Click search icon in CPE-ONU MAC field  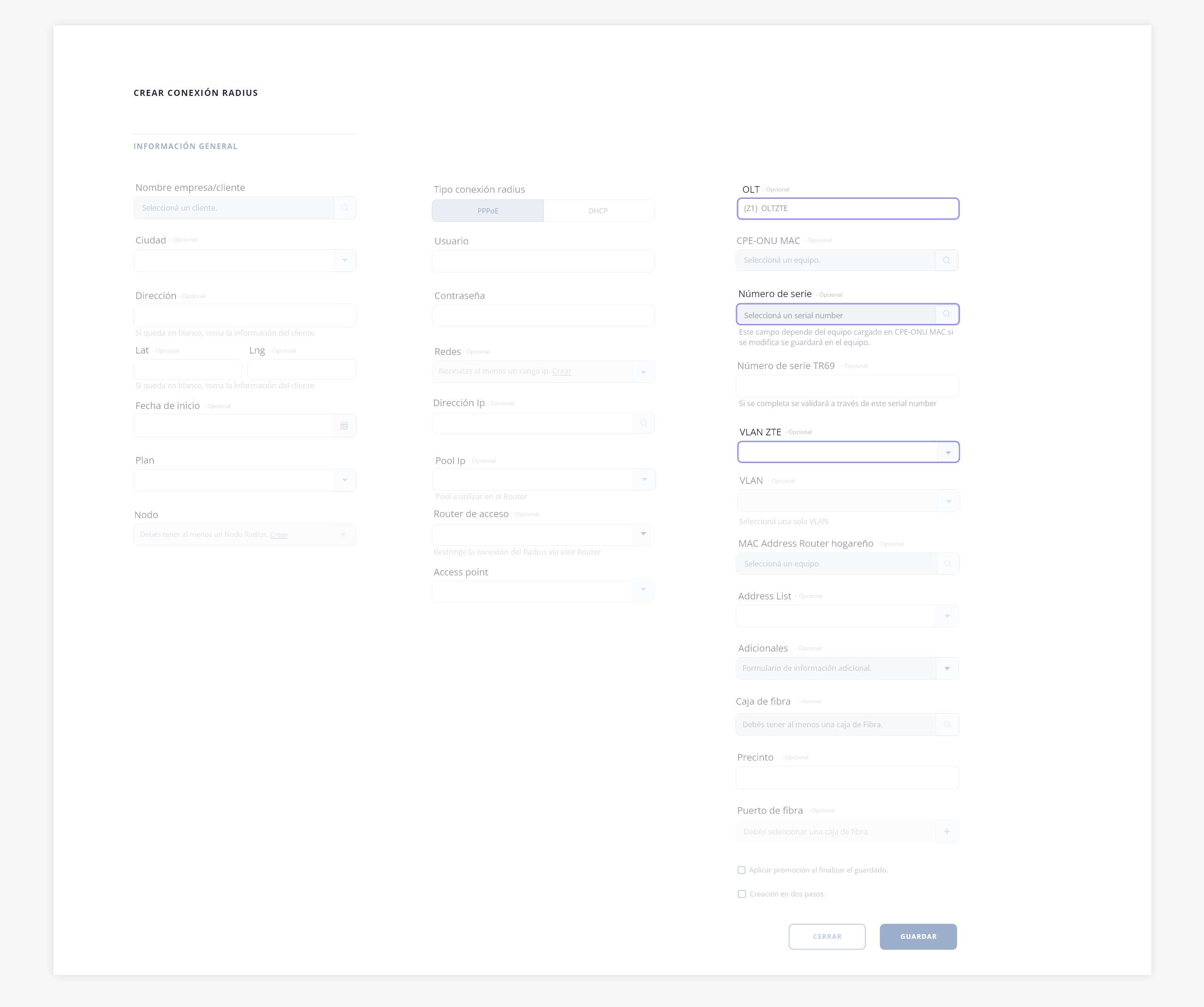947,260
